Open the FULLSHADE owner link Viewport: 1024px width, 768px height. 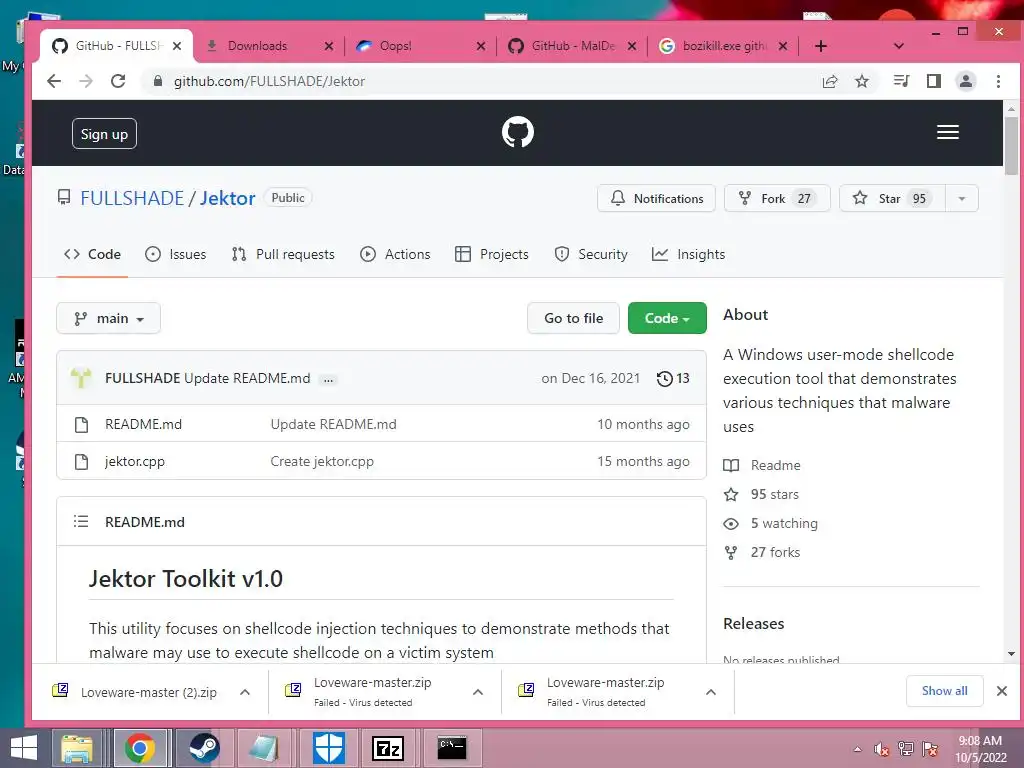(132, 198)
